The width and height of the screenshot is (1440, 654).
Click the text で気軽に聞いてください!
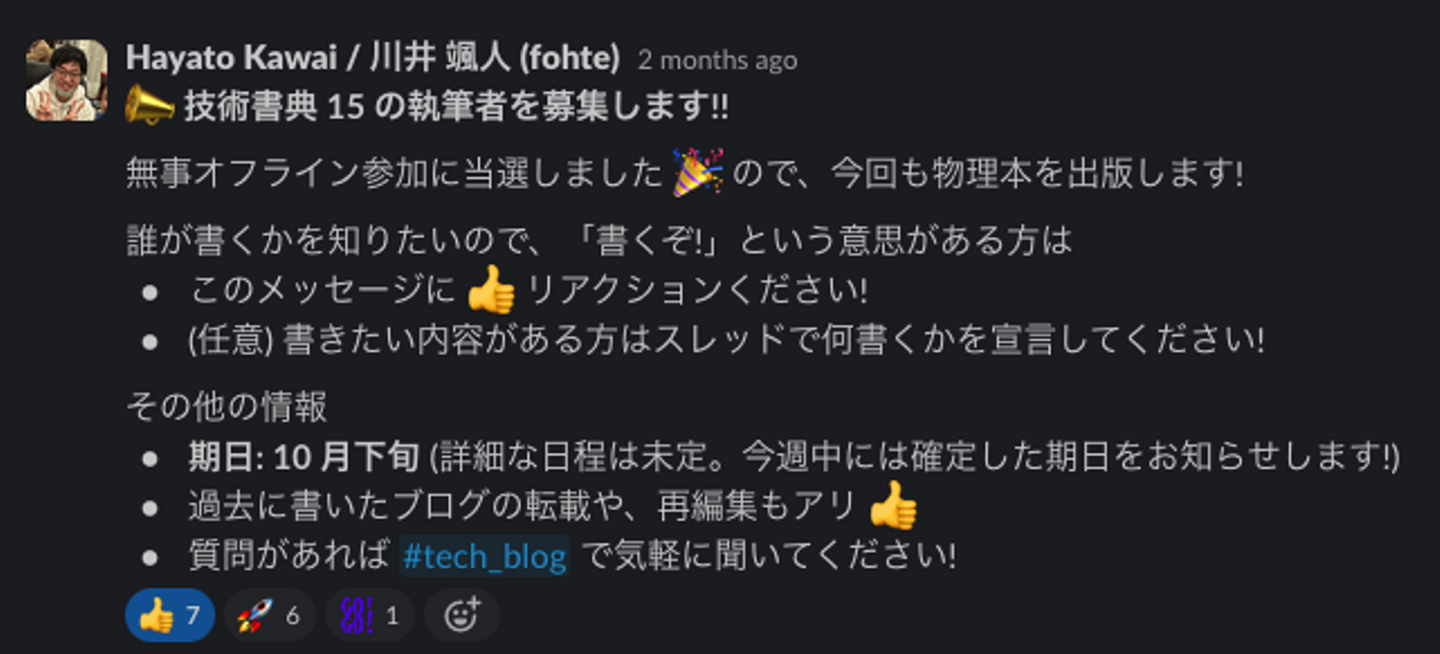pyautogui.click(x=768, y=556)
